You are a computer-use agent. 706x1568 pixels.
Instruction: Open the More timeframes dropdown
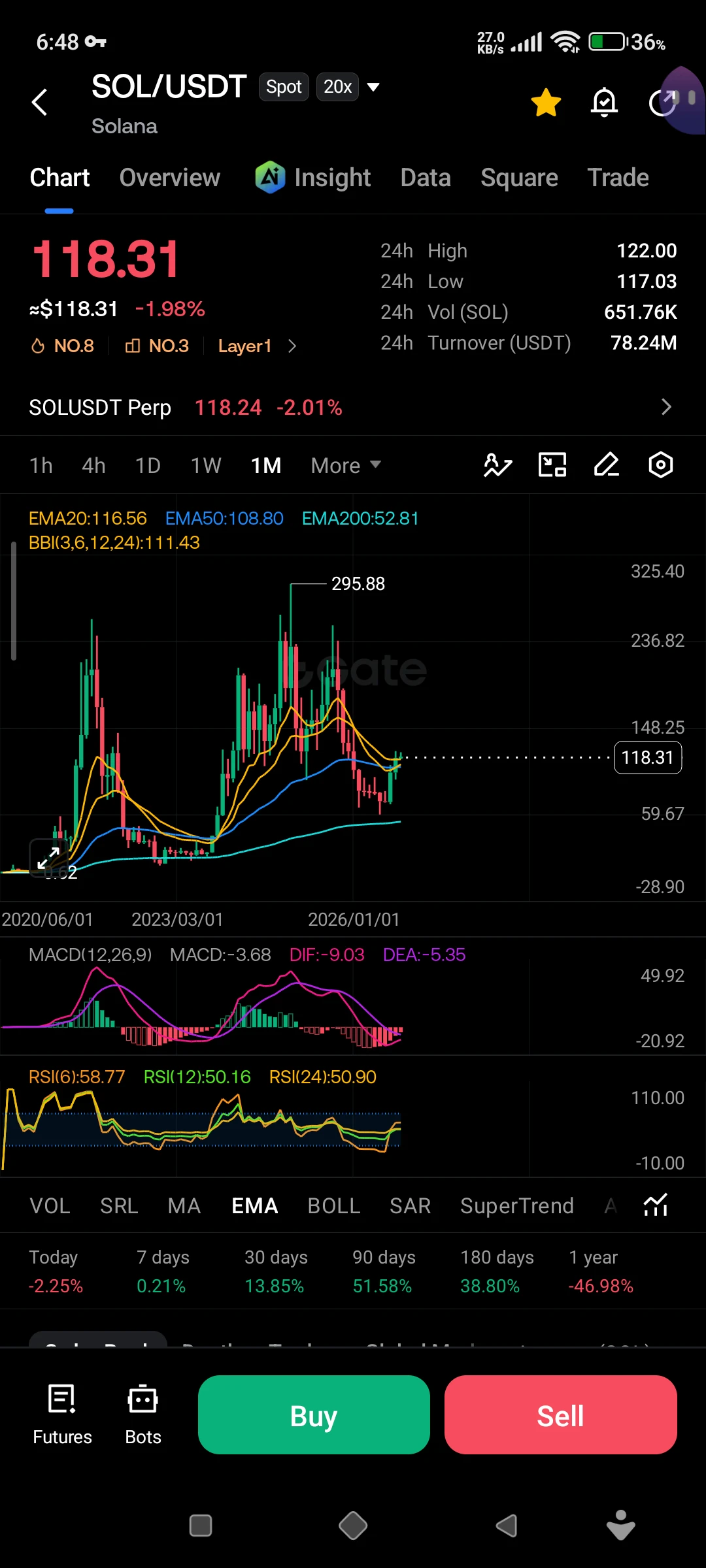pos(346,465)
